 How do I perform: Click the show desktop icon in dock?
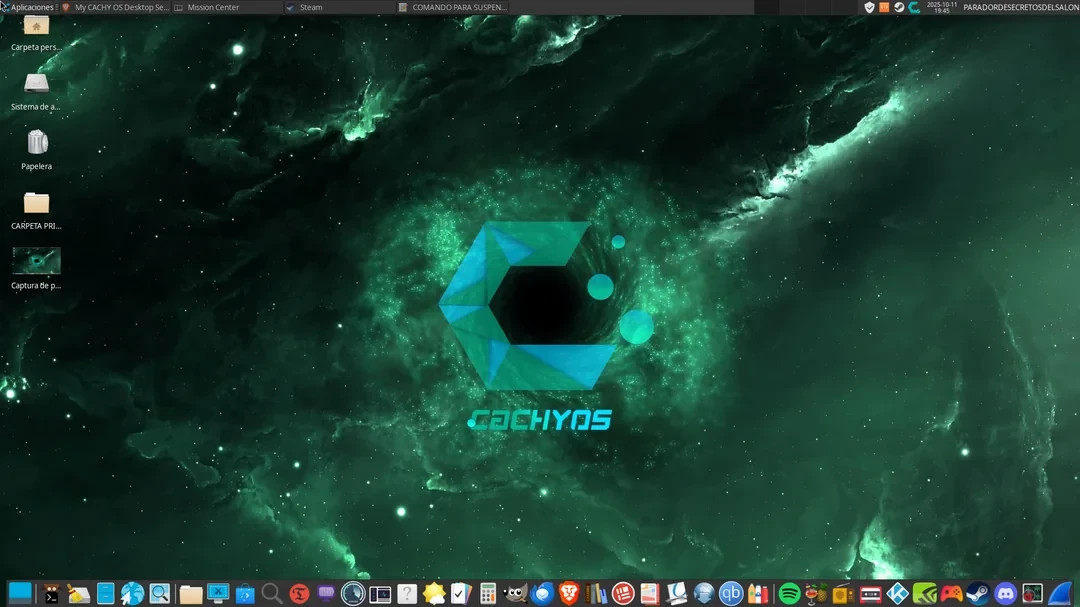pos(20,593)
